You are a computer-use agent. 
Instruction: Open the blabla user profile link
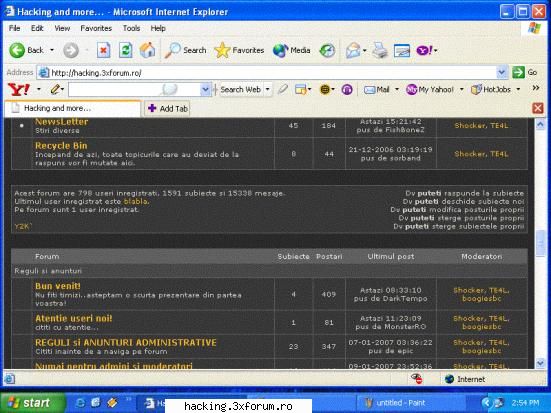(135, 201)
